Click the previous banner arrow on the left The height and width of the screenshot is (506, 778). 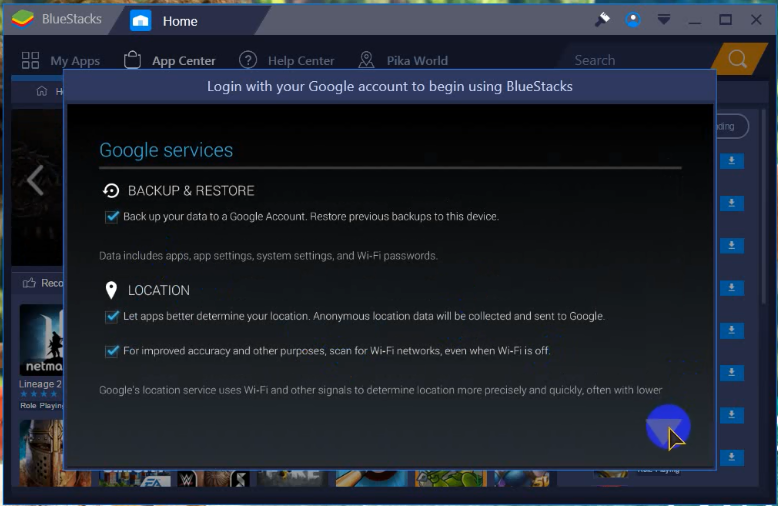pos(35,180)
